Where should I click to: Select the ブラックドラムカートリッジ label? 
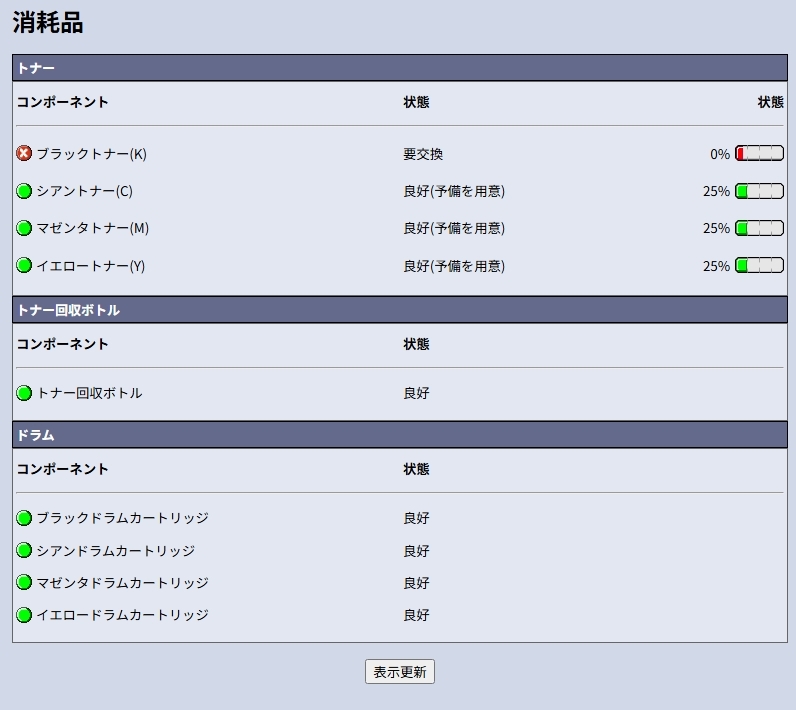[122, 518]
